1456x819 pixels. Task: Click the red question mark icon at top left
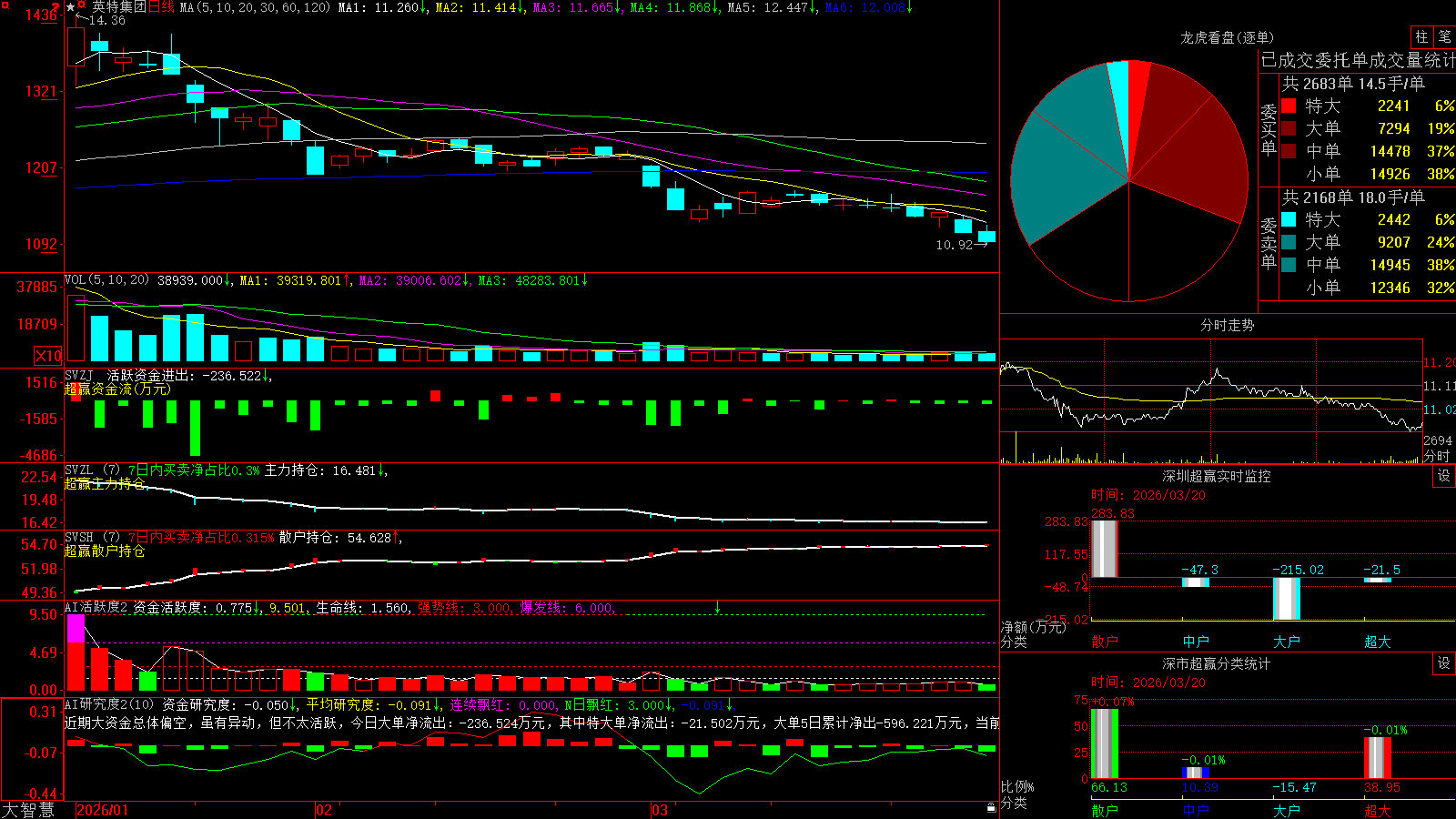coord(56,7)
